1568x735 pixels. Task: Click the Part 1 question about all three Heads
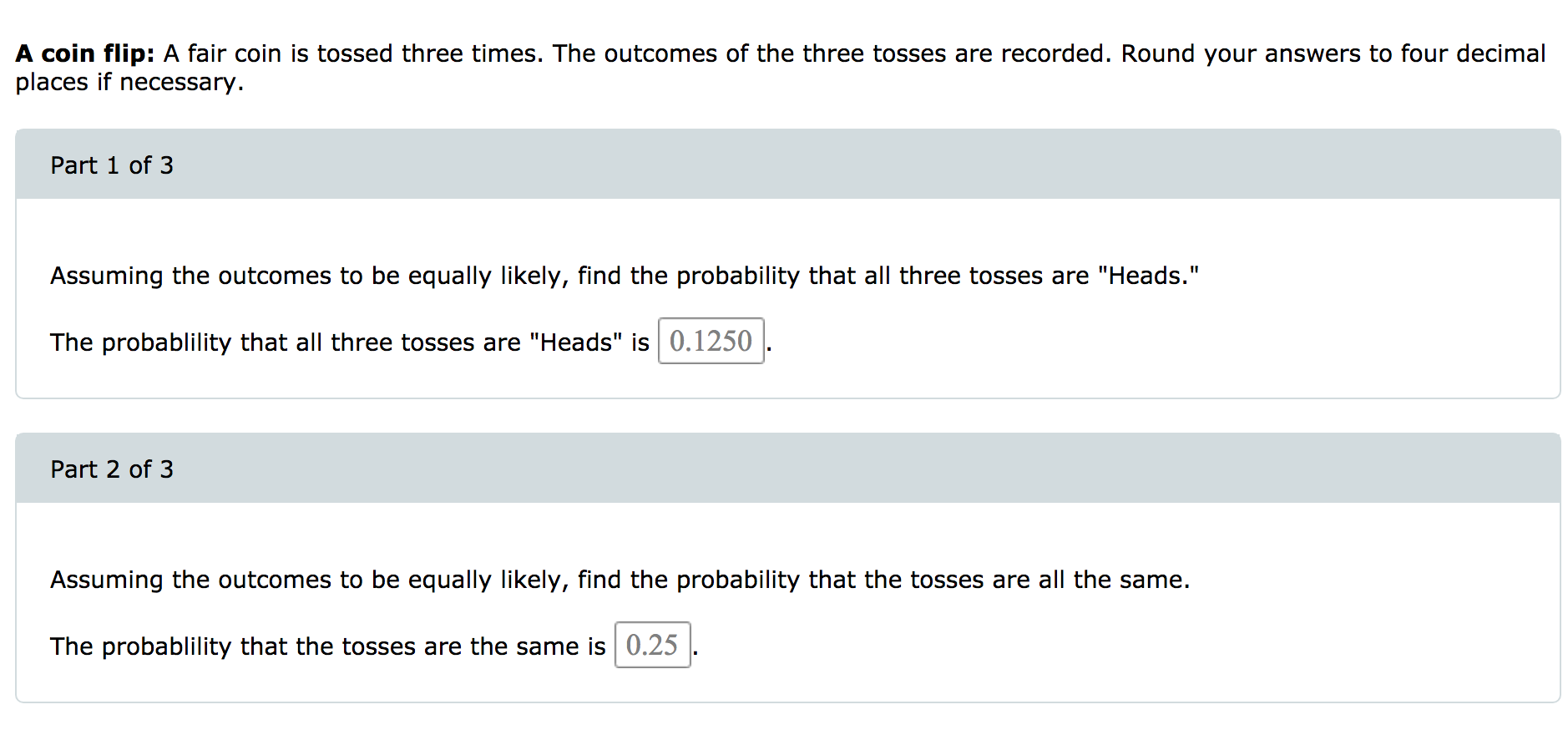[x=624, y=275]
